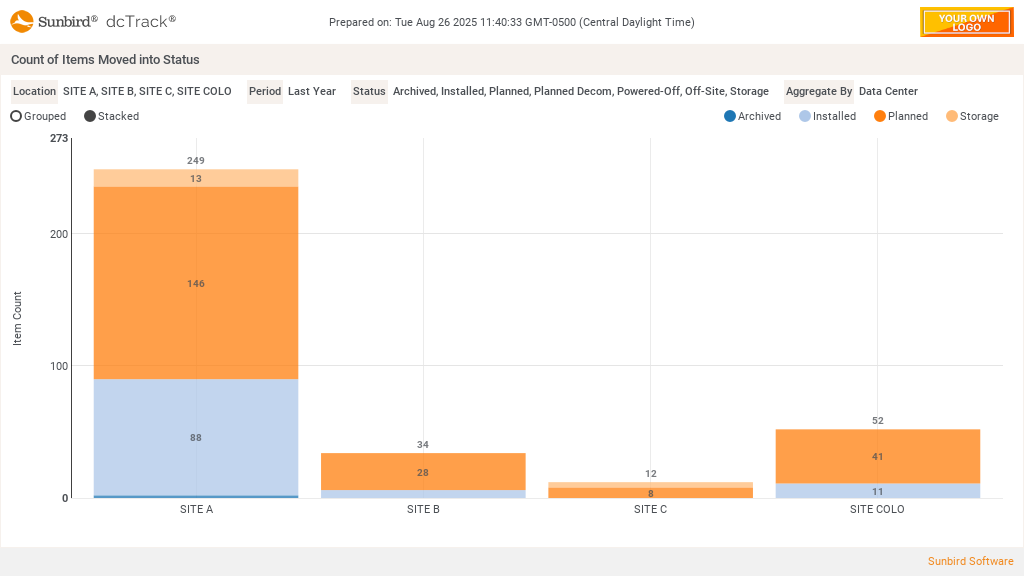Open Aggregate By Data Center selector
The width and height of the screenshot is (1024, 576).
click(888, 91)
